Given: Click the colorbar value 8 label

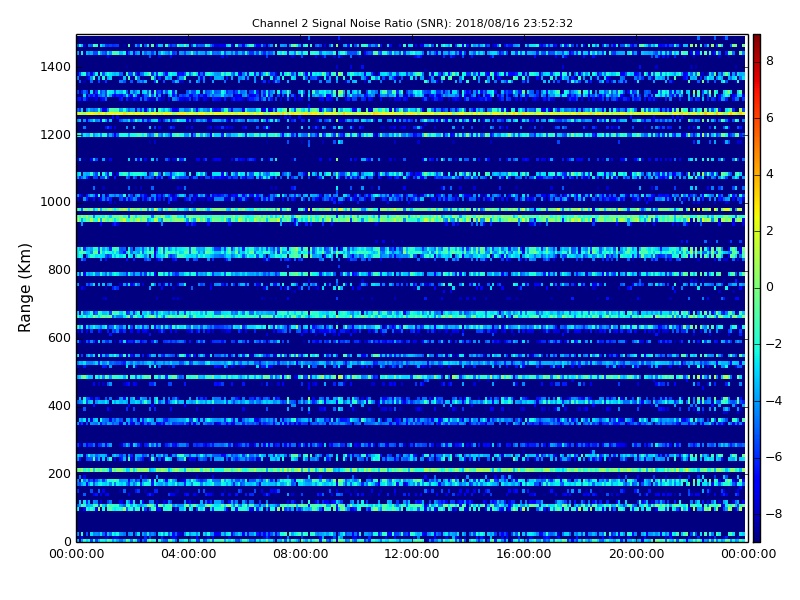Looking at the screenshot, I should 770,61.
